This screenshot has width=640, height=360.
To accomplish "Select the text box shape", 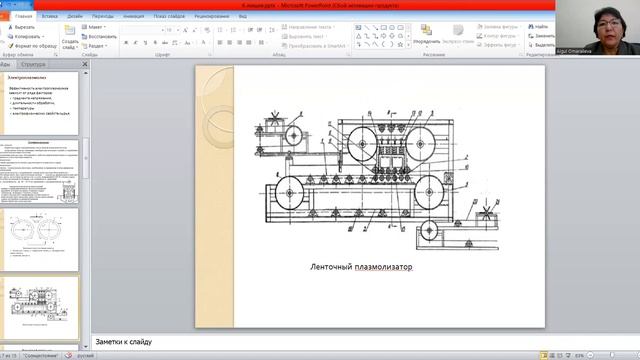I will click(x=358, y=28).
